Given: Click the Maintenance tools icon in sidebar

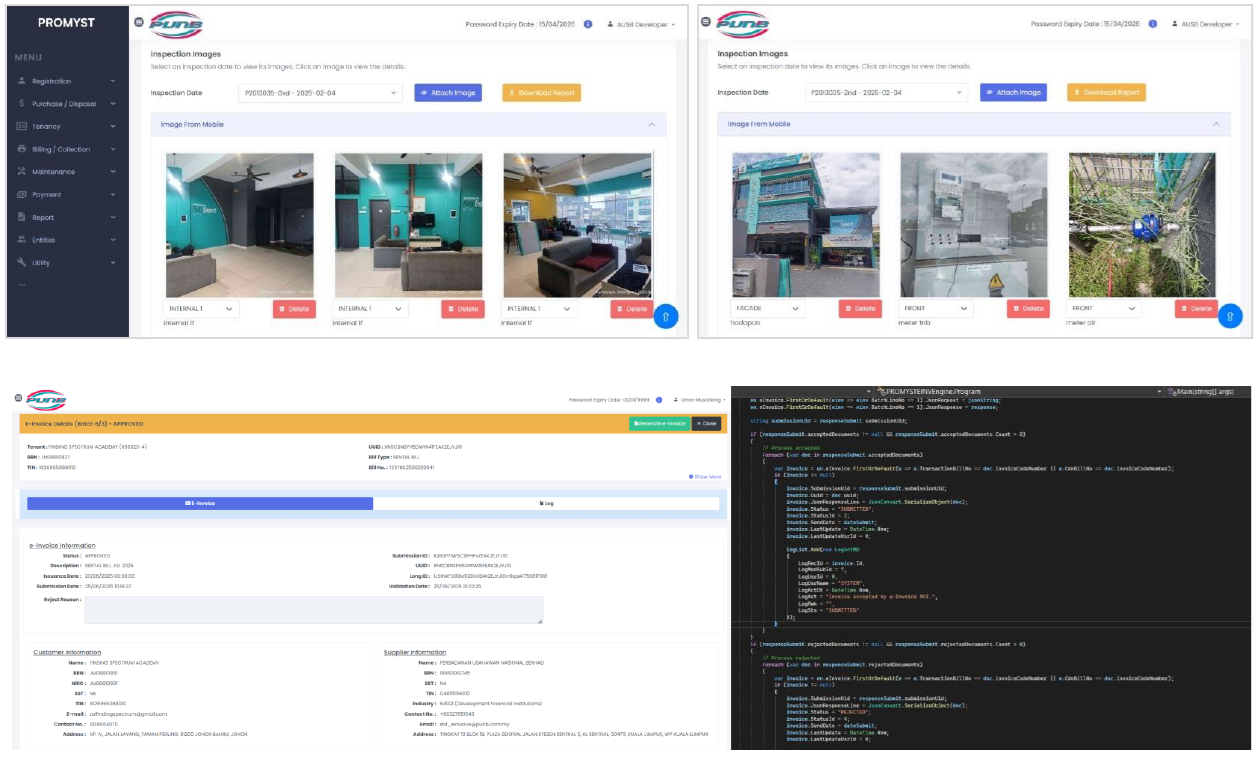Looking at the screenshot, I should [x=22, y=172].
